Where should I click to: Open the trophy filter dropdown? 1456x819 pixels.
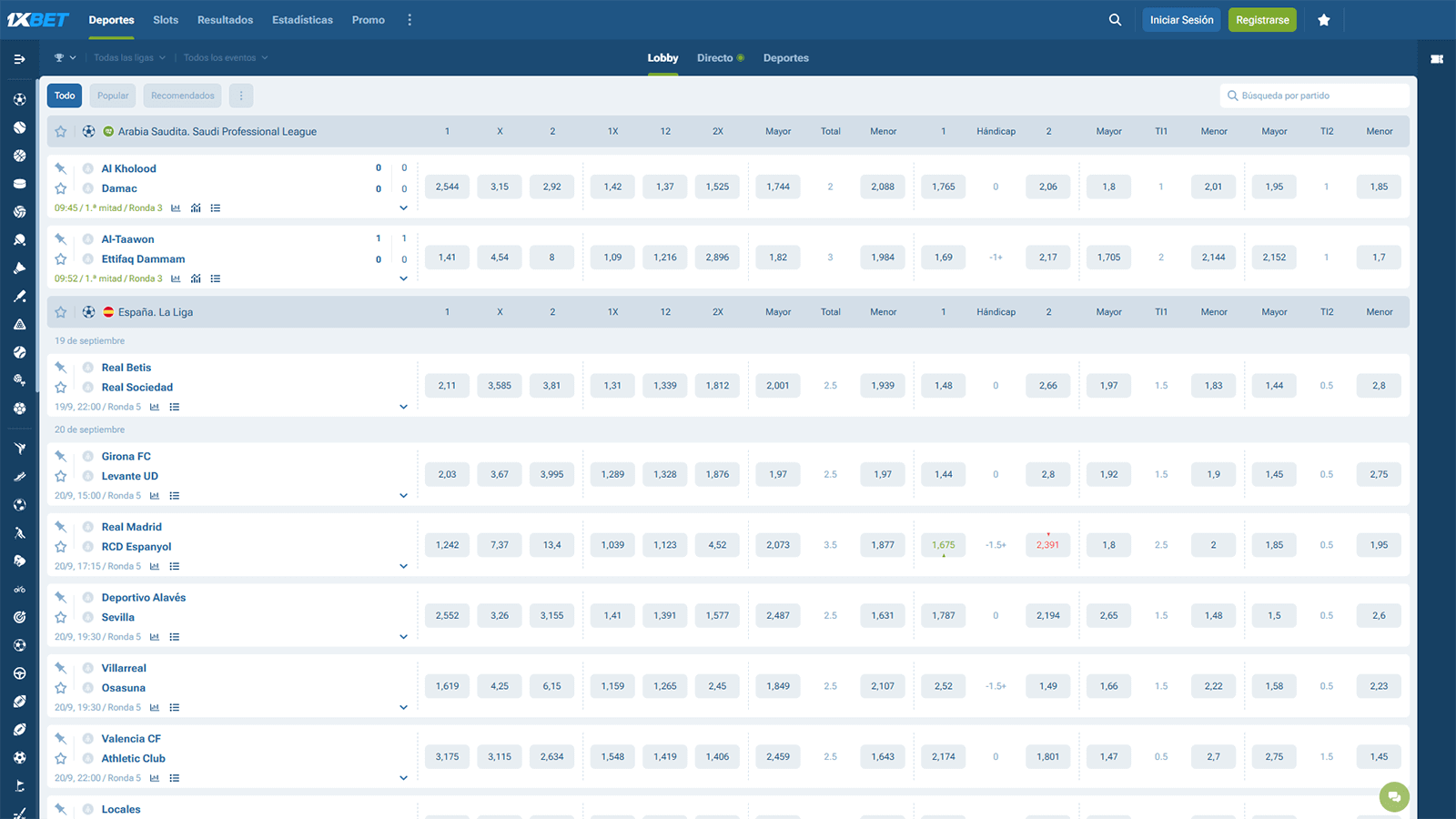coord(65,58)
